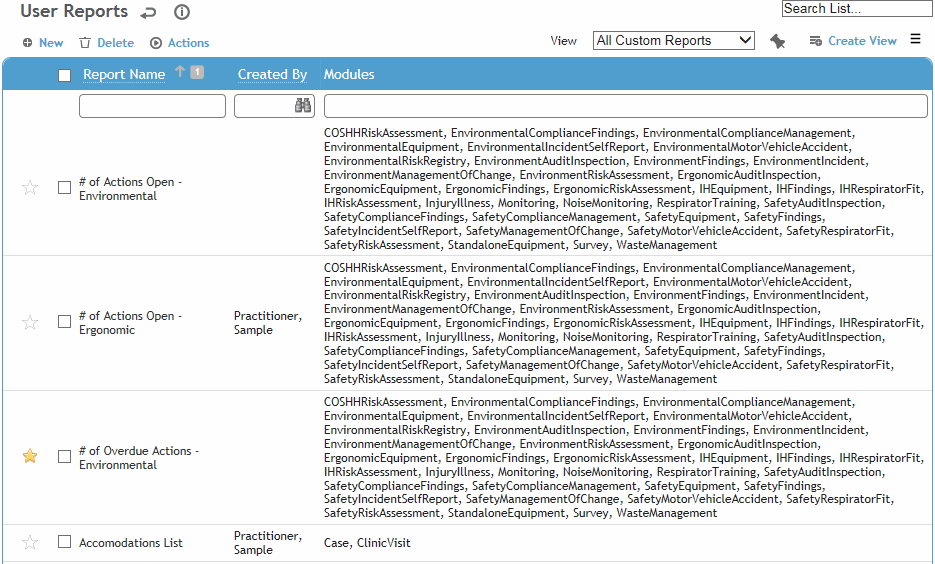Click the Actions play-circle icon

[156, 43]
